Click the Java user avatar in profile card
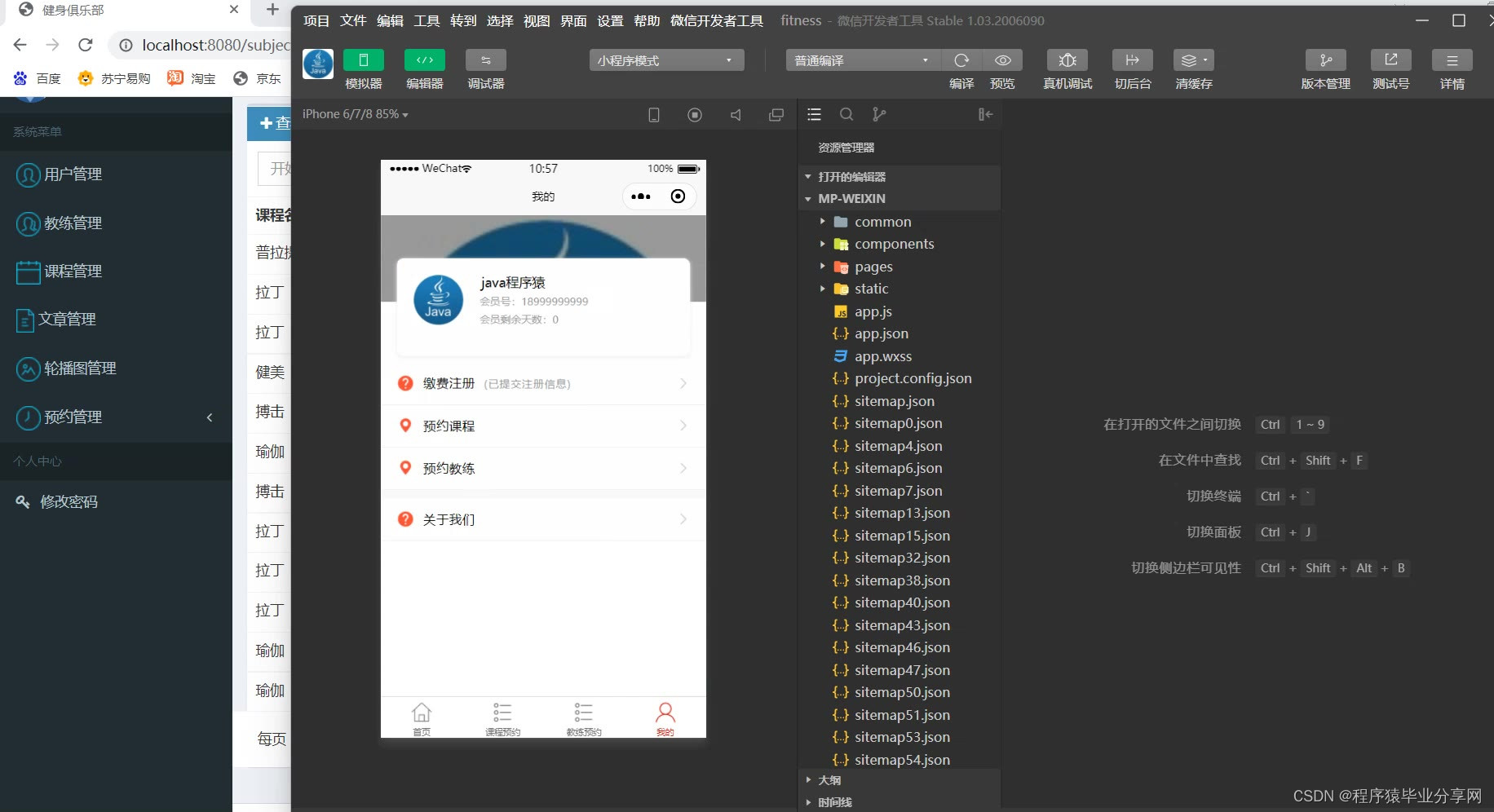The height and width of the screenshot is (812, 1494). point(439,300)
